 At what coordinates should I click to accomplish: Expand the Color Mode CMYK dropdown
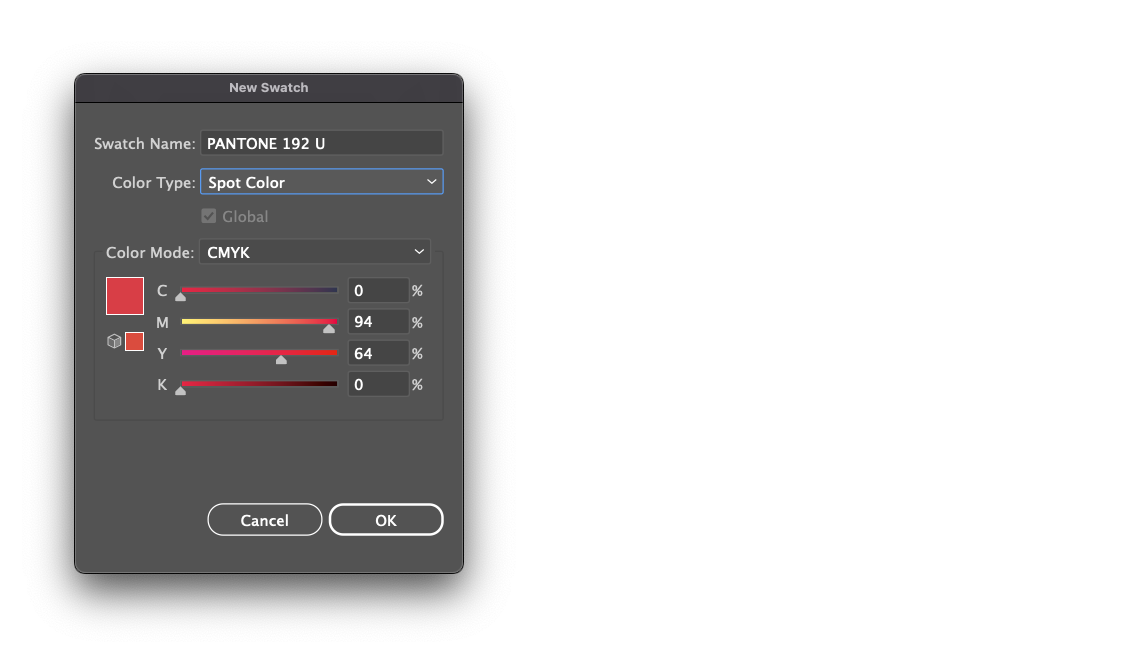(x=315, y=253)
